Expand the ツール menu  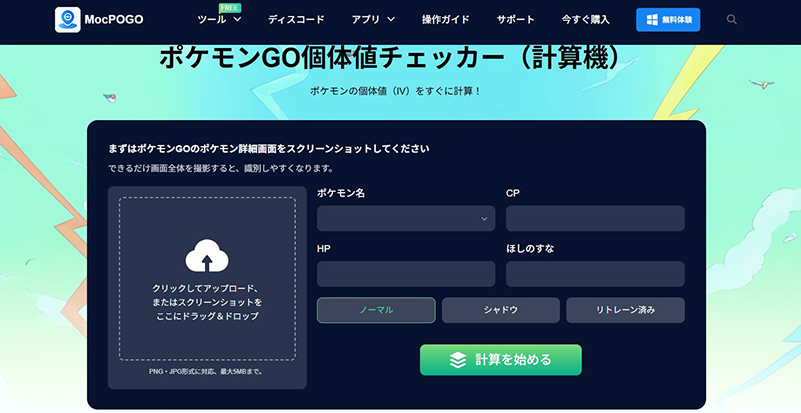(x=218, y=20)
